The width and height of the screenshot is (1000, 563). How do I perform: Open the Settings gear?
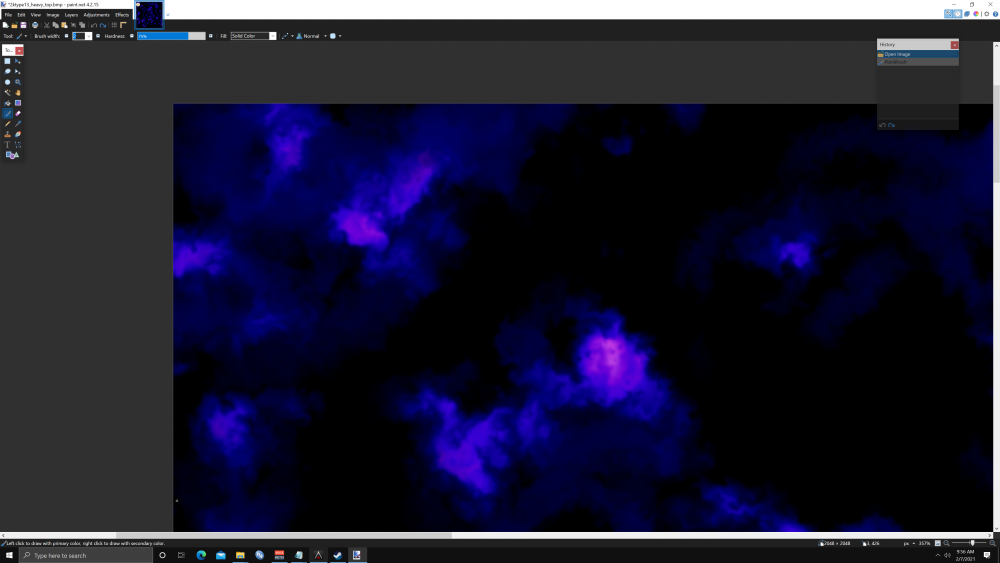(x=987, y=13)
